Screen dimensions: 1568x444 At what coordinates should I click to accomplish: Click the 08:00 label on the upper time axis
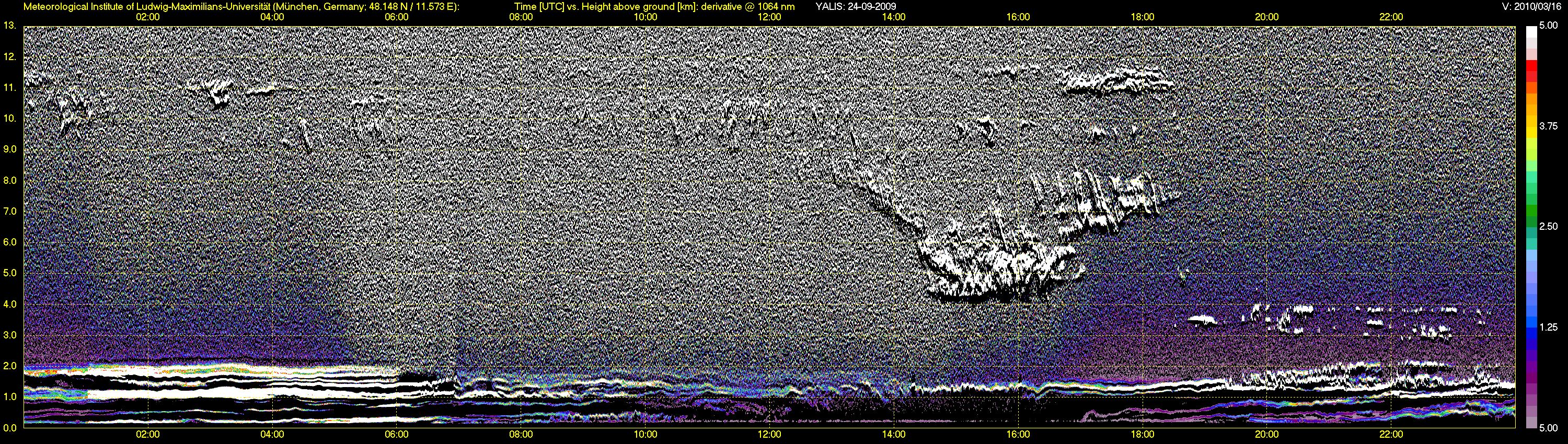click(521, 17)
